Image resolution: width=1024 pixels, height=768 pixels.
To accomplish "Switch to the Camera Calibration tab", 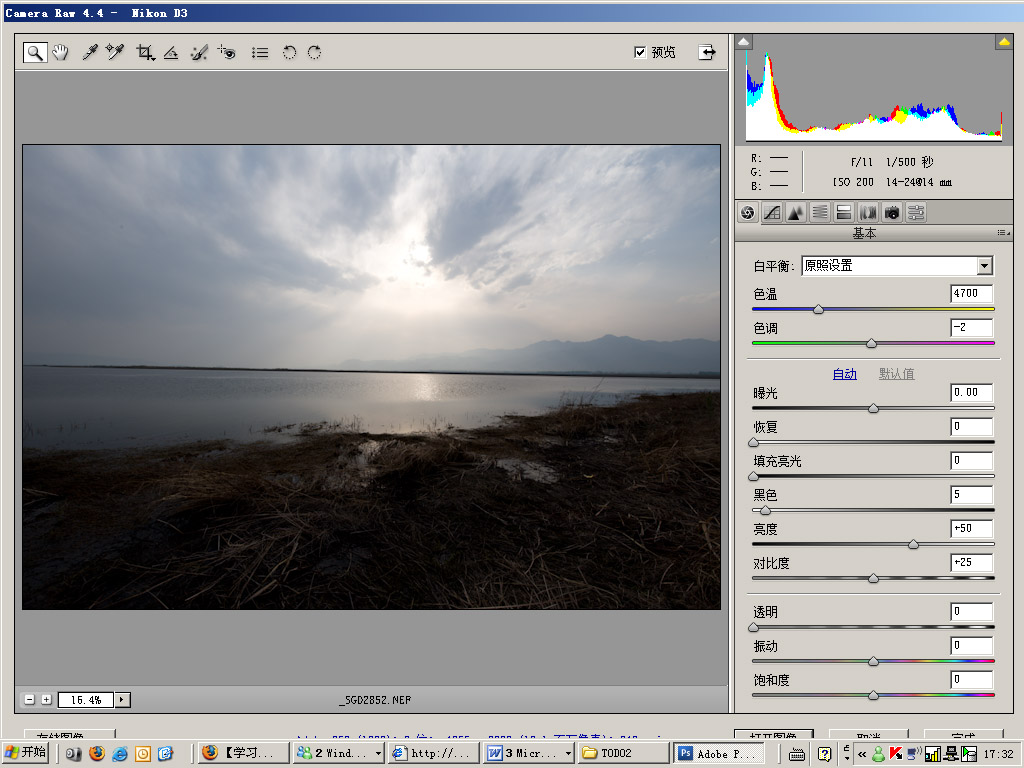I will pyautogui.click(x=891, y=212).
